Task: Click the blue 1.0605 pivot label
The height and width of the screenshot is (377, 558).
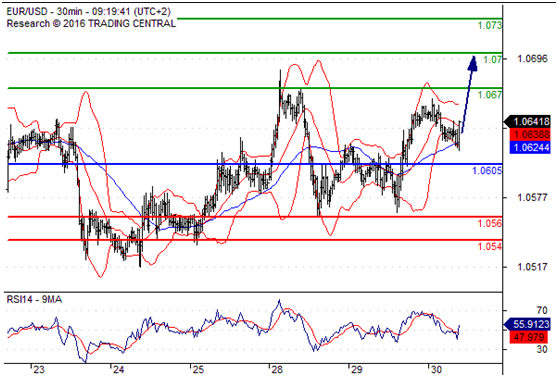Action: pos(487,171)
